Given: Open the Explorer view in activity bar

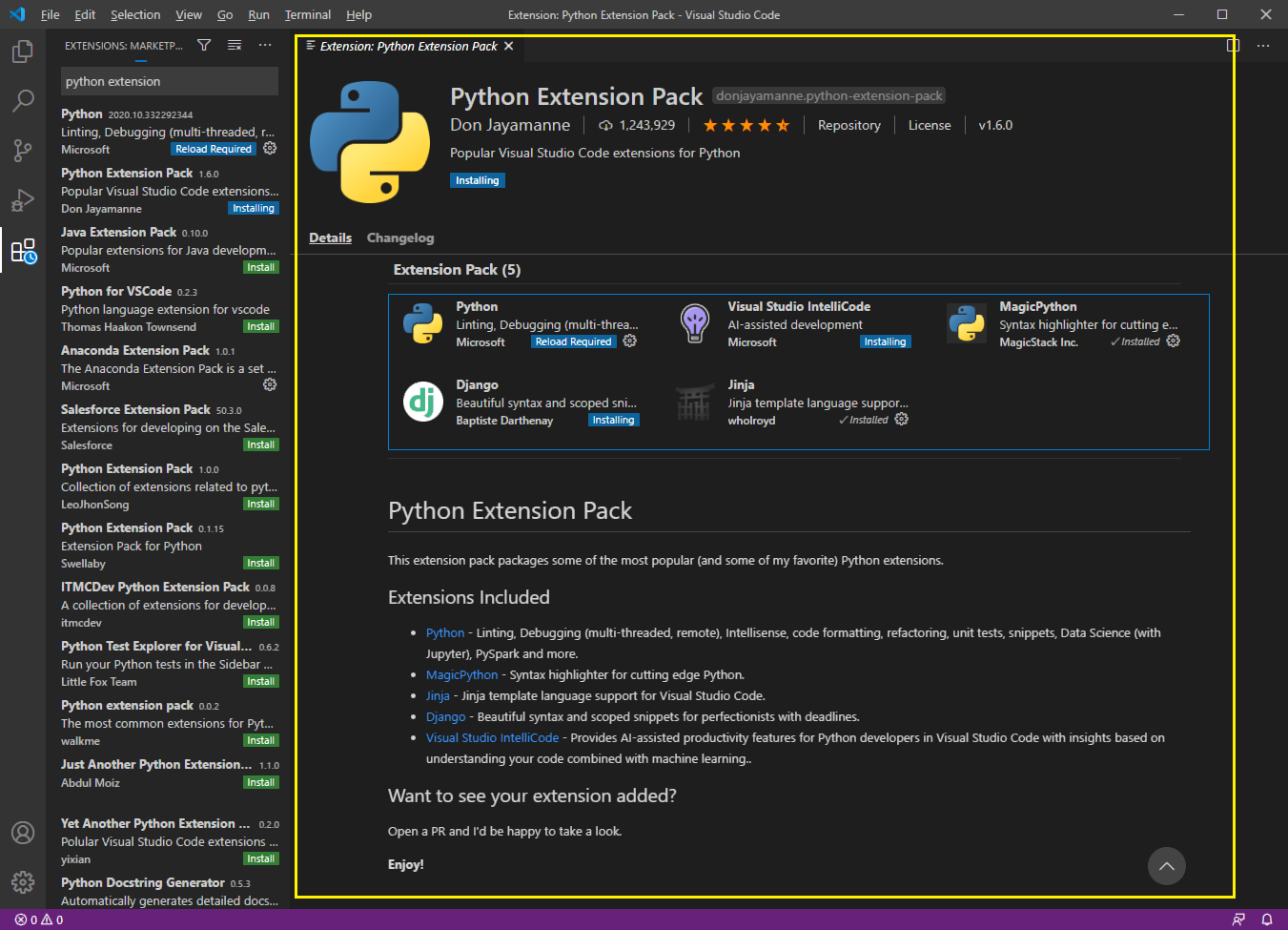Looking at the screenshot, I should [x=23, y=52].
